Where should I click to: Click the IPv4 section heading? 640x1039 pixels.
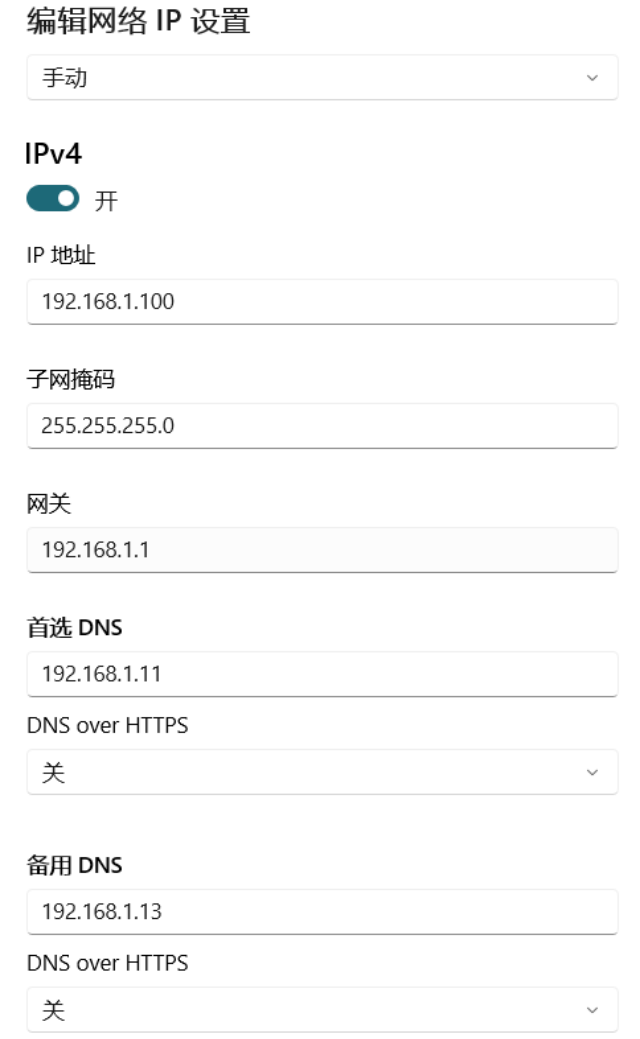54,154
